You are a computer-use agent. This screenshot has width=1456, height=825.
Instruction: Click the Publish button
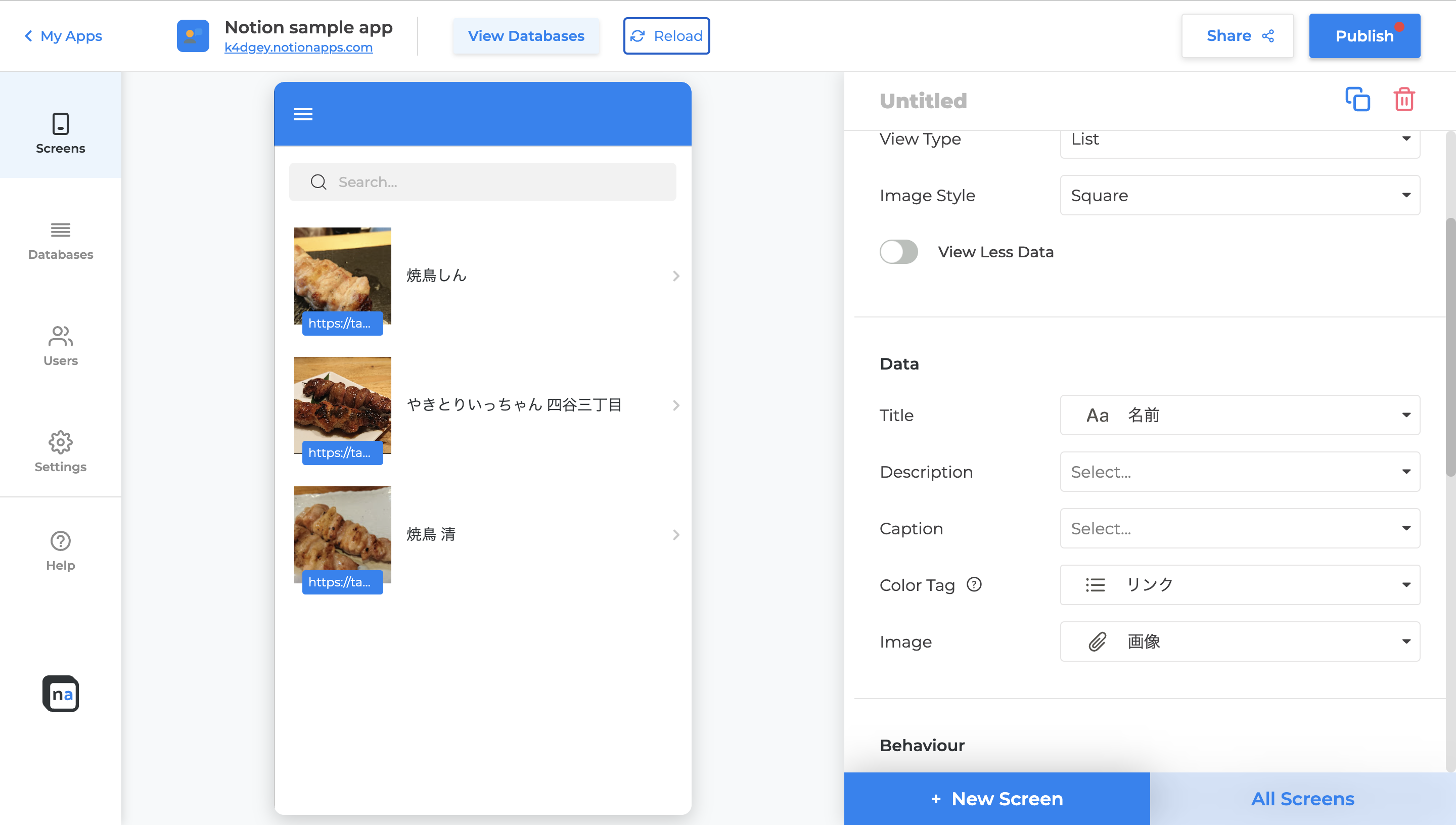(x=1363, y=36)
